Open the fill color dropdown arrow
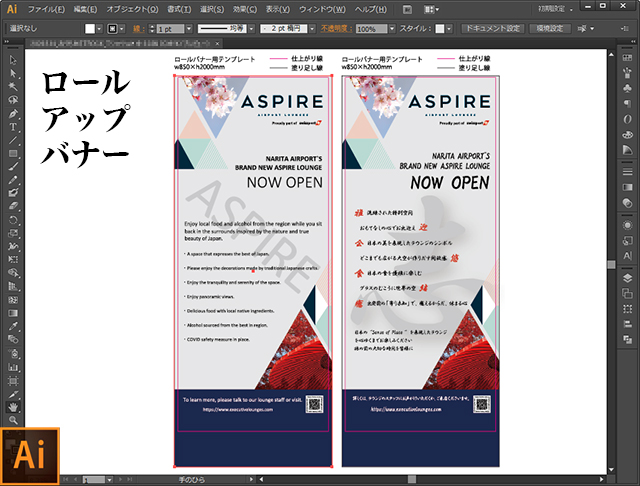The image size is (640, 486). (x=99, y=29)
